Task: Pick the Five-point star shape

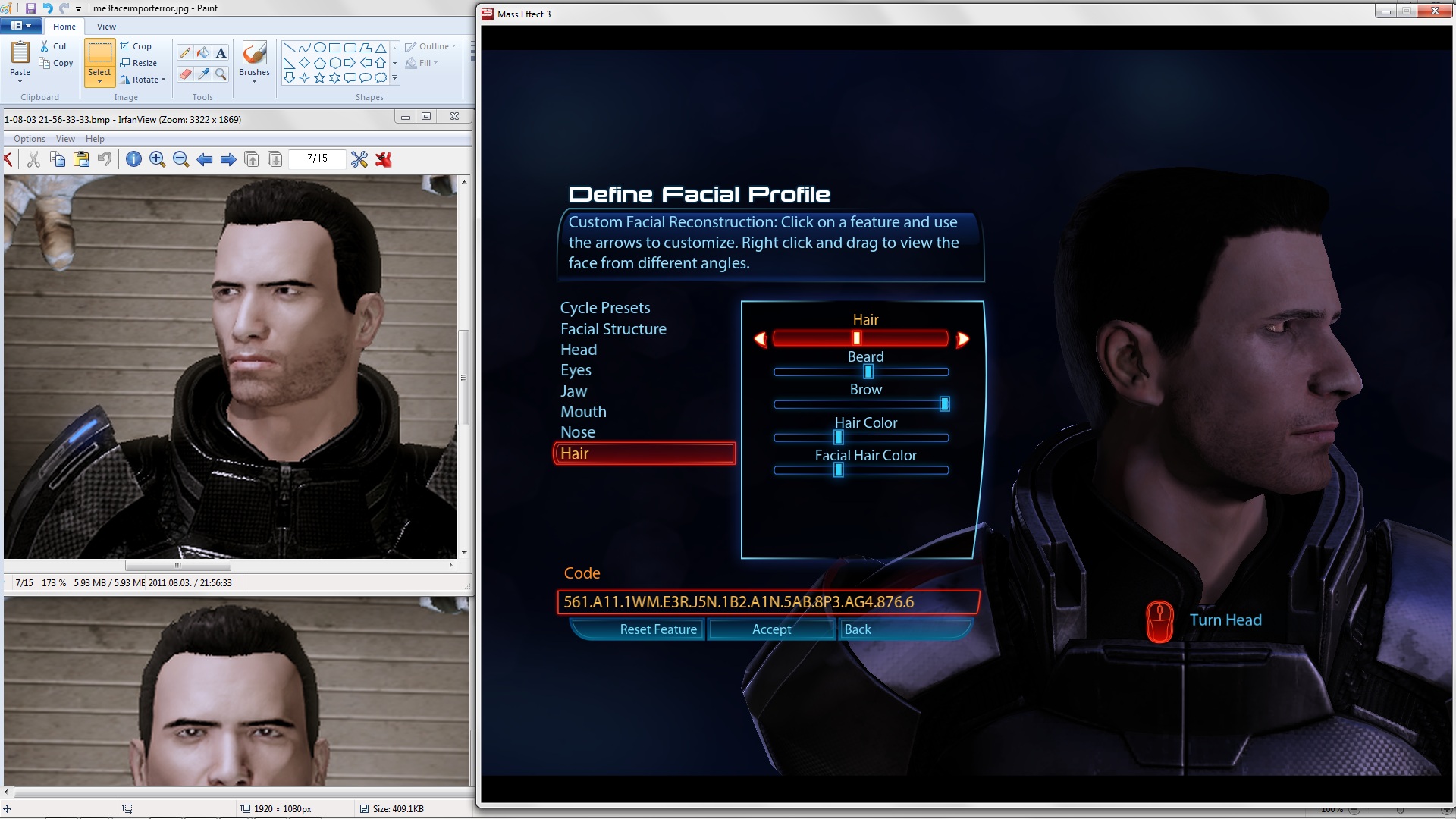Action: pyautogui.click(x=319, y=77)
